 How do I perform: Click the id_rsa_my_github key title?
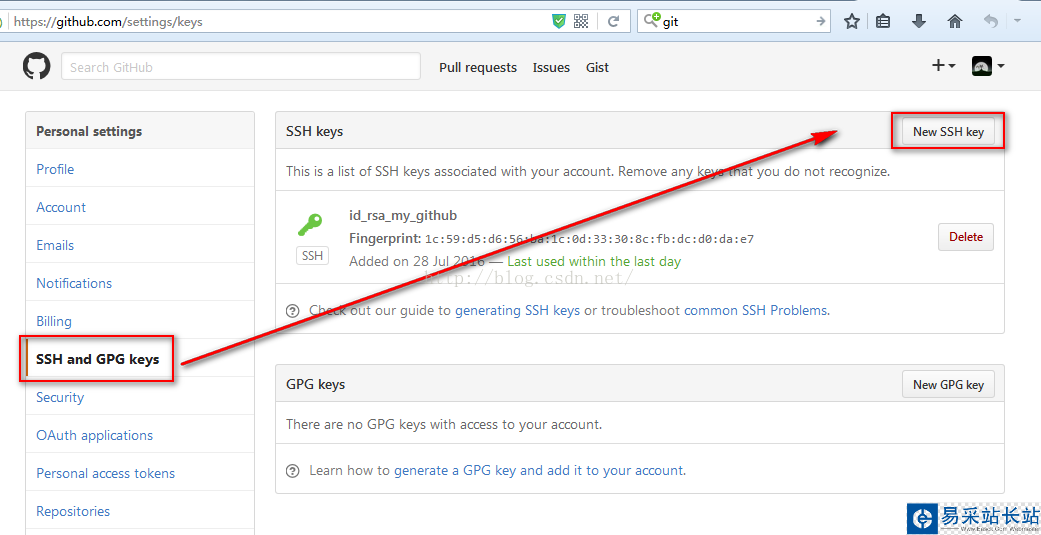403,216
